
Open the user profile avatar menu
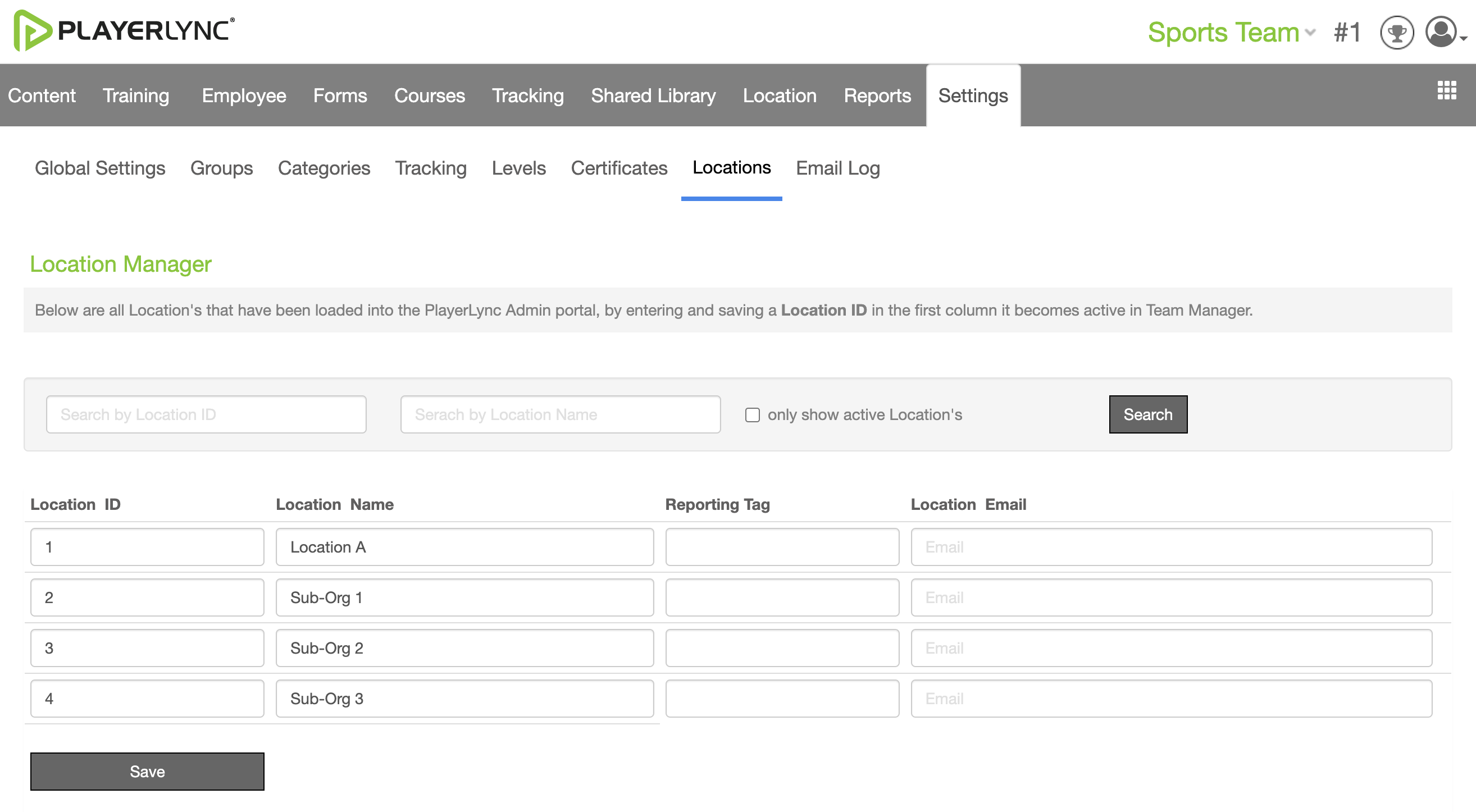[1441, 31]
